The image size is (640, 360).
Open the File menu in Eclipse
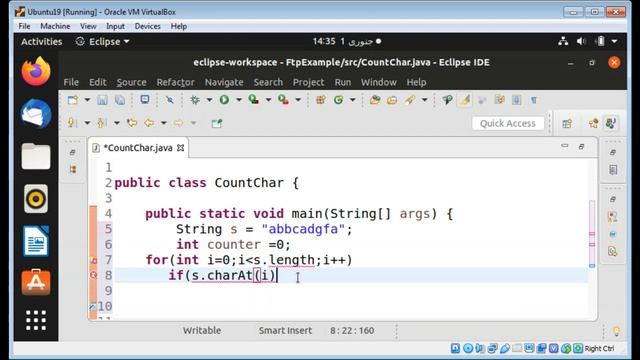[x=71, y=82]
